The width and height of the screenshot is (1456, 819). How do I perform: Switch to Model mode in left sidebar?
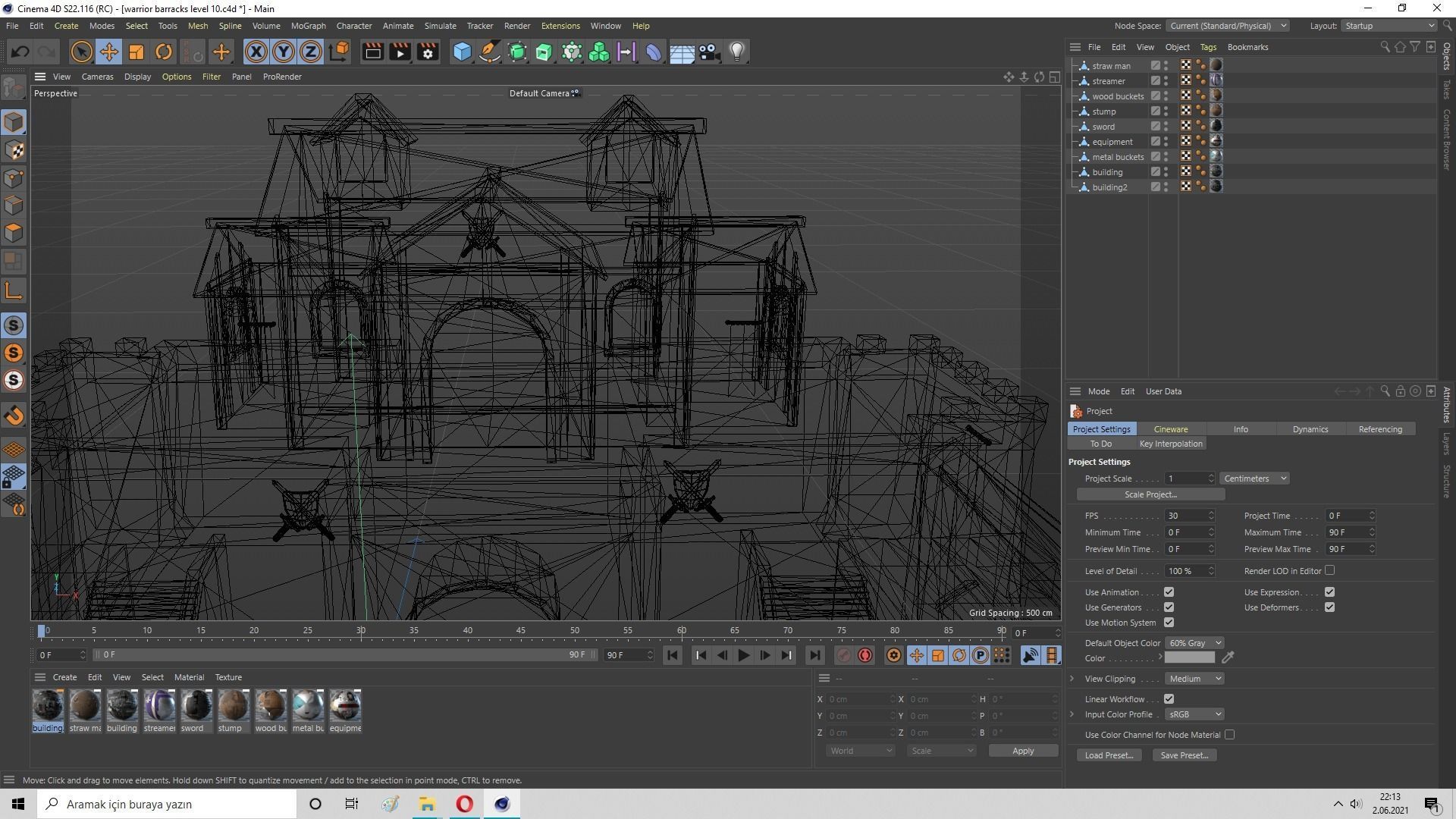pos(14,122)
